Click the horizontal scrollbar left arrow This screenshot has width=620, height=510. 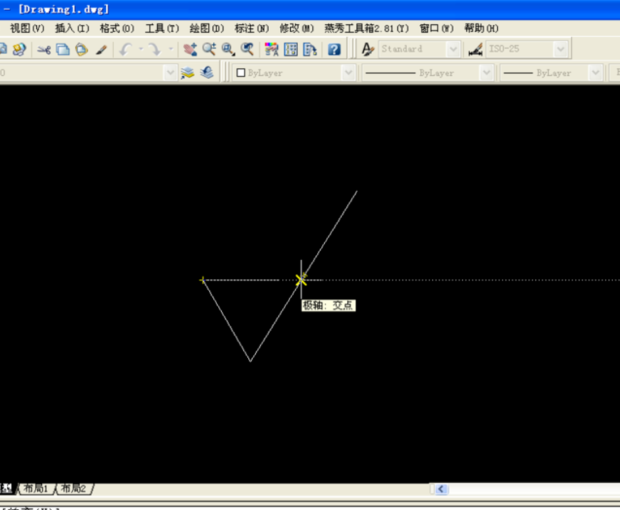pos(441,489)
